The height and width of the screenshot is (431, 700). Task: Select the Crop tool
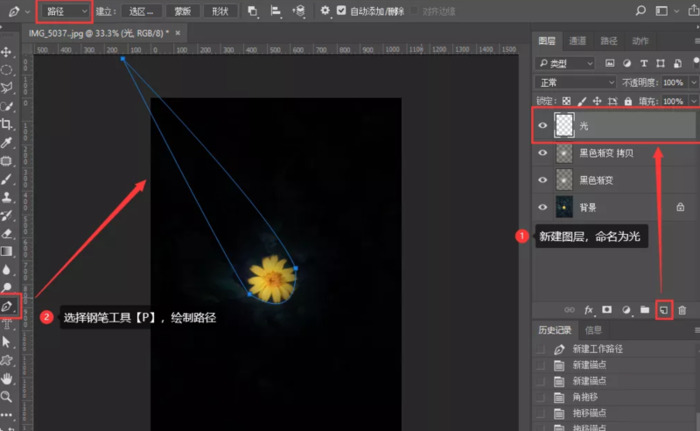7,124
